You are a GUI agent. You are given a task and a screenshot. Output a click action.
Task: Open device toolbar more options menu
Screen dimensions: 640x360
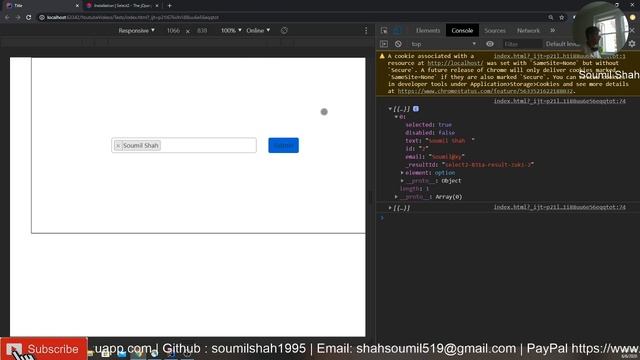366,31
